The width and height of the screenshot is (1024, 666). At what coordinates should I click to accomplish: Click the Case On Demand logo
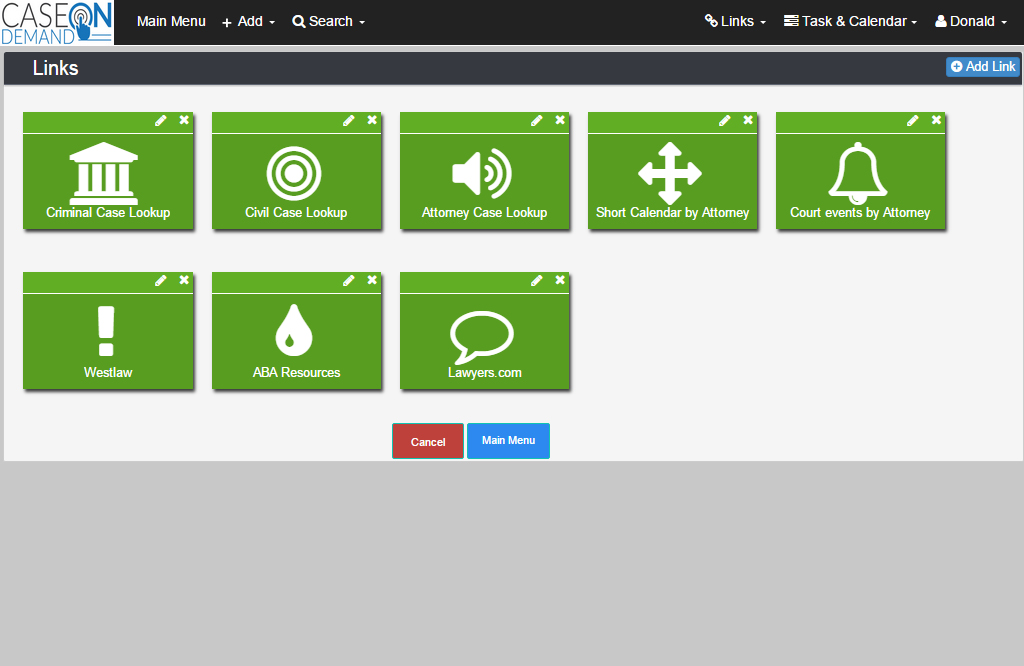click(57, 22)
